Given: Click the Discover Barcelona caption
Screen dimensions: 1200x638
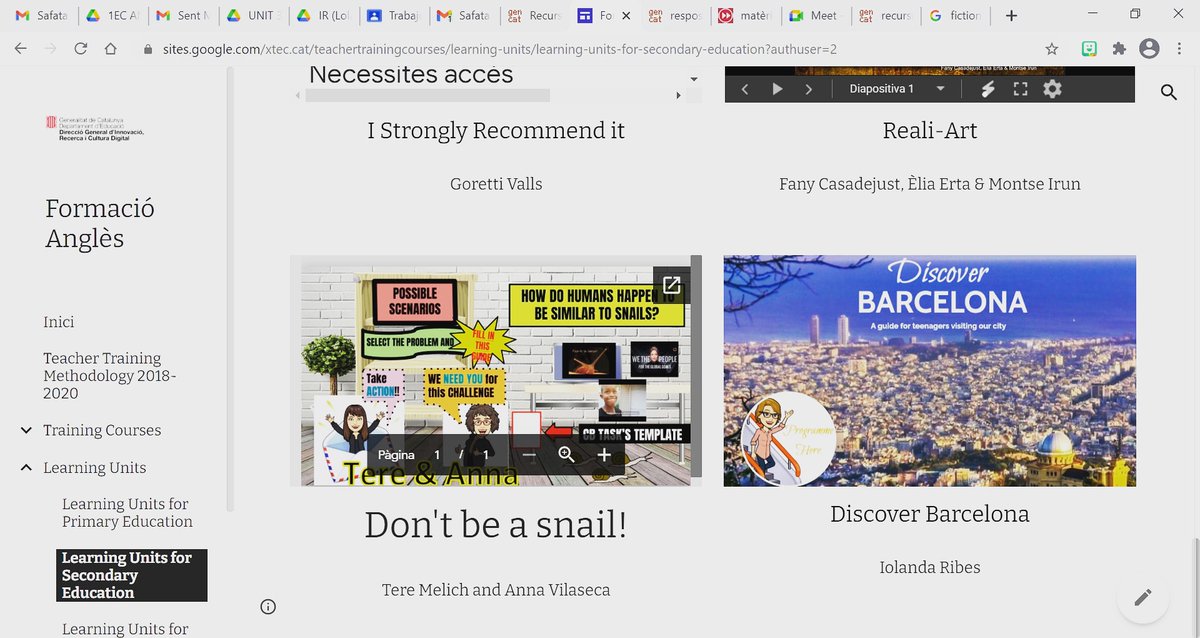Looking at the screenshot, I should (x=930, y=514).
